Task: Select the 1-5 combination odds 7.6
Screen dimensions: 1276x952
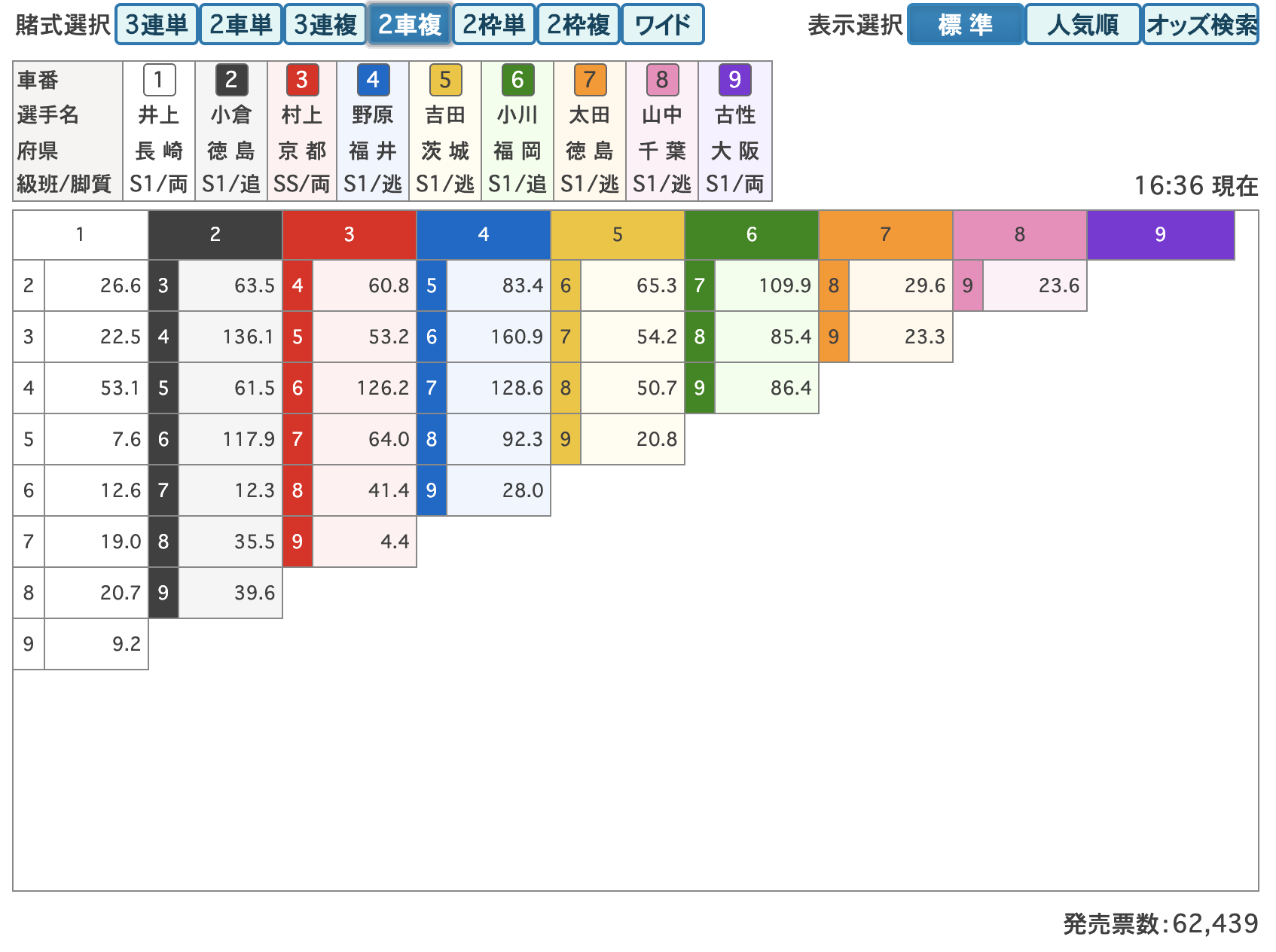Action: [x=96, y=439]
